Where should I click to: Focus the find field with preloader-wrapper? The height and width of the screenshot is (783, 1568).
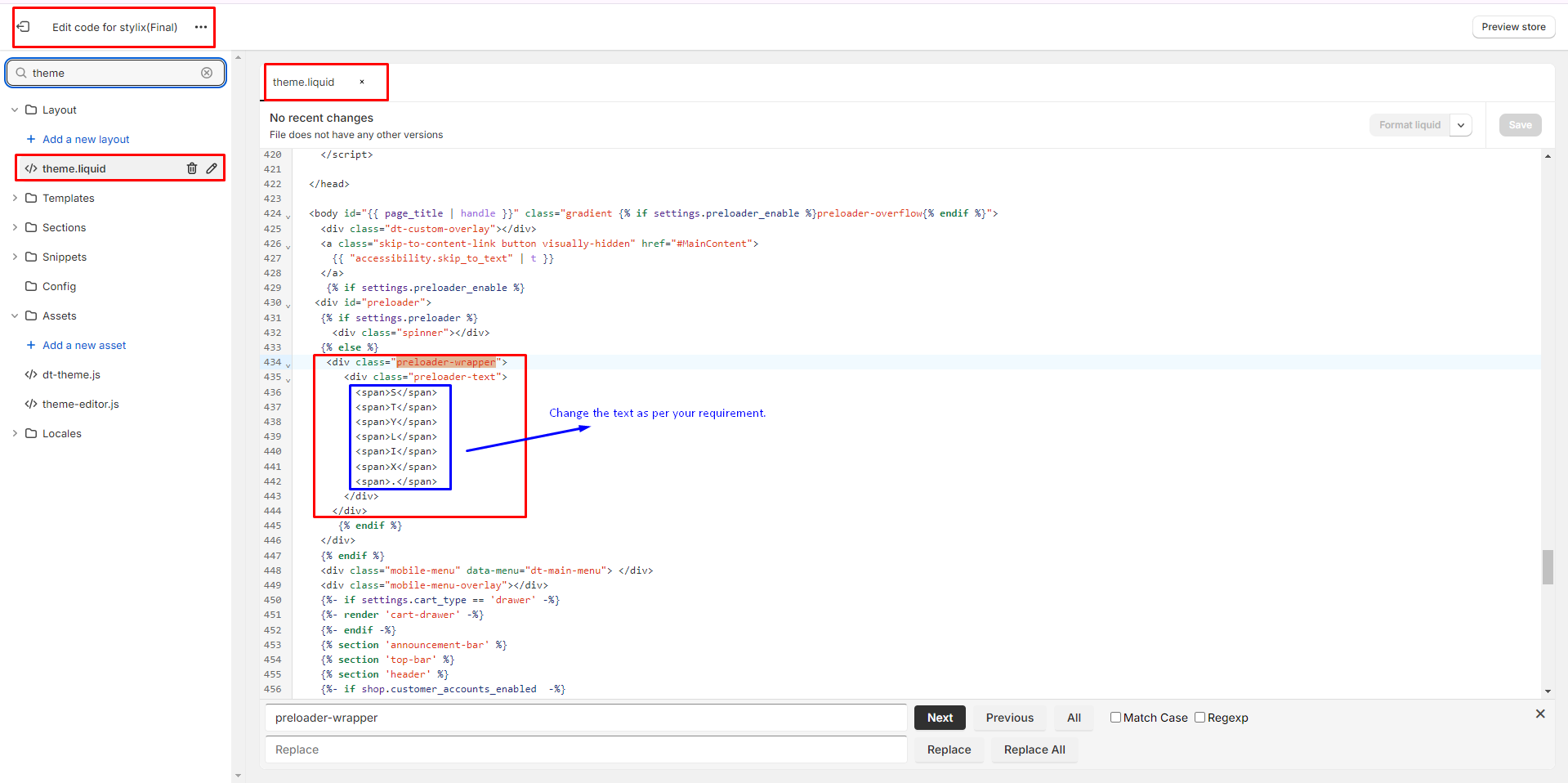pyautogui.click(x=585, y=718)
